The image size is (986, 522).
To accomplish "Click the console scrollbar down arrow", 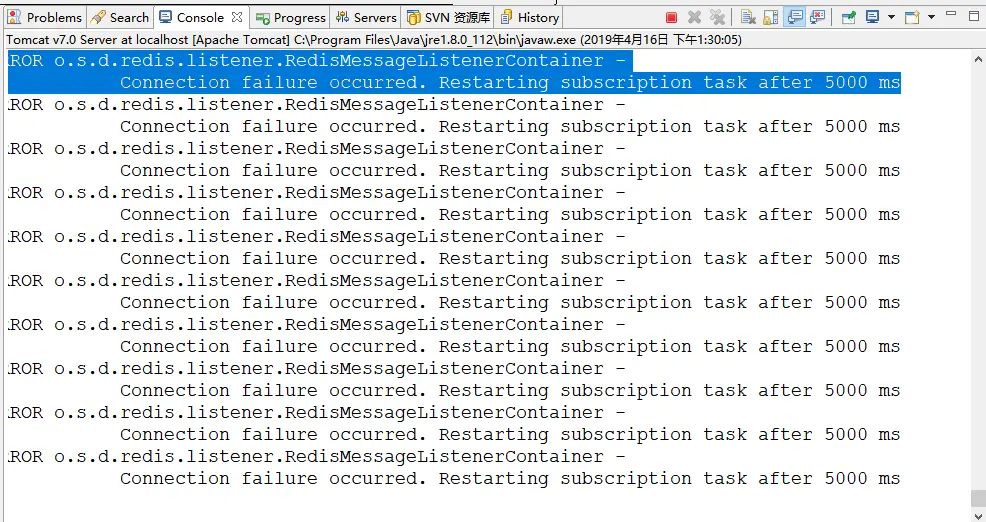I will click(978, 516).
